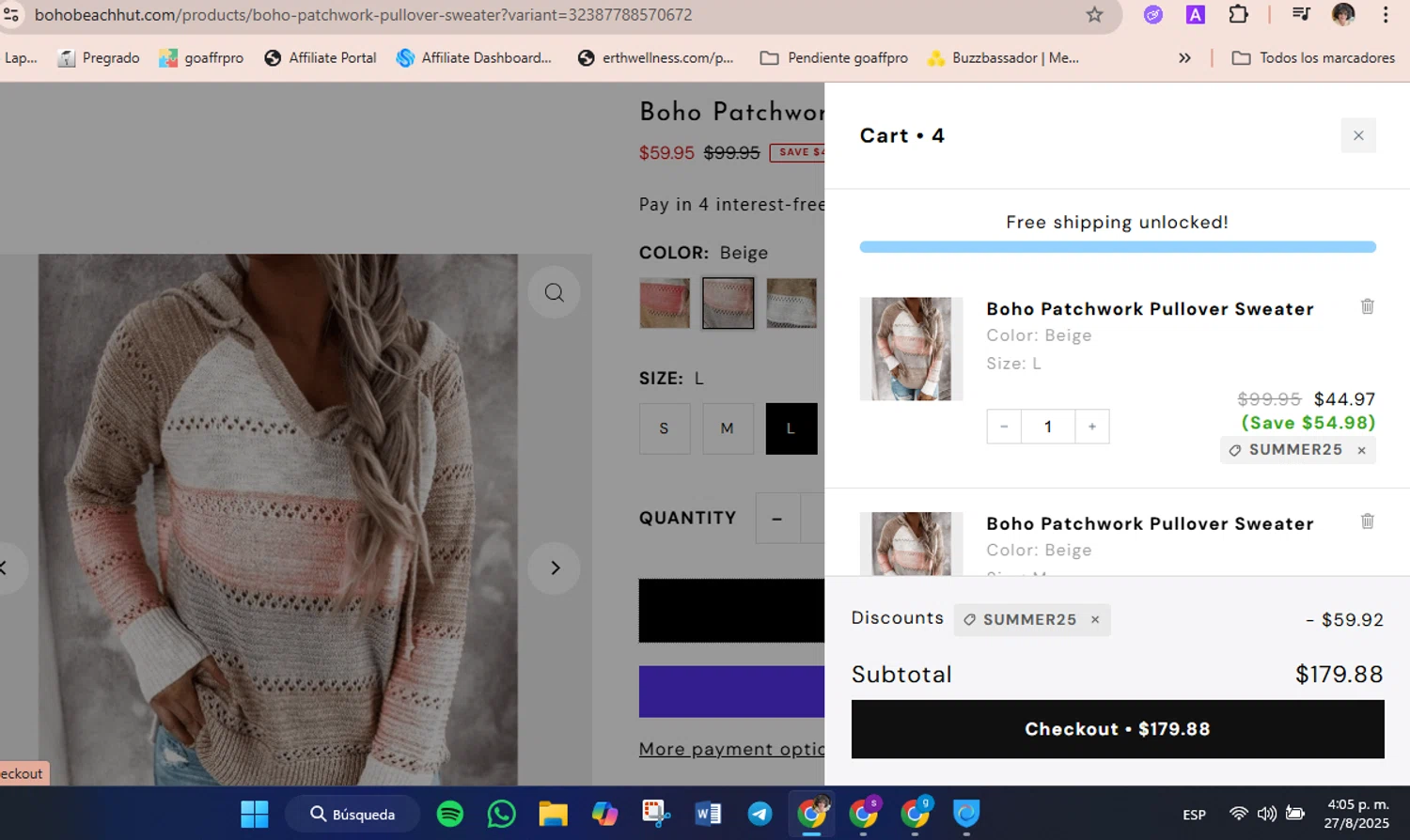1410x840 pixels.
Task: Choose size L
Action: click(791, 428)
